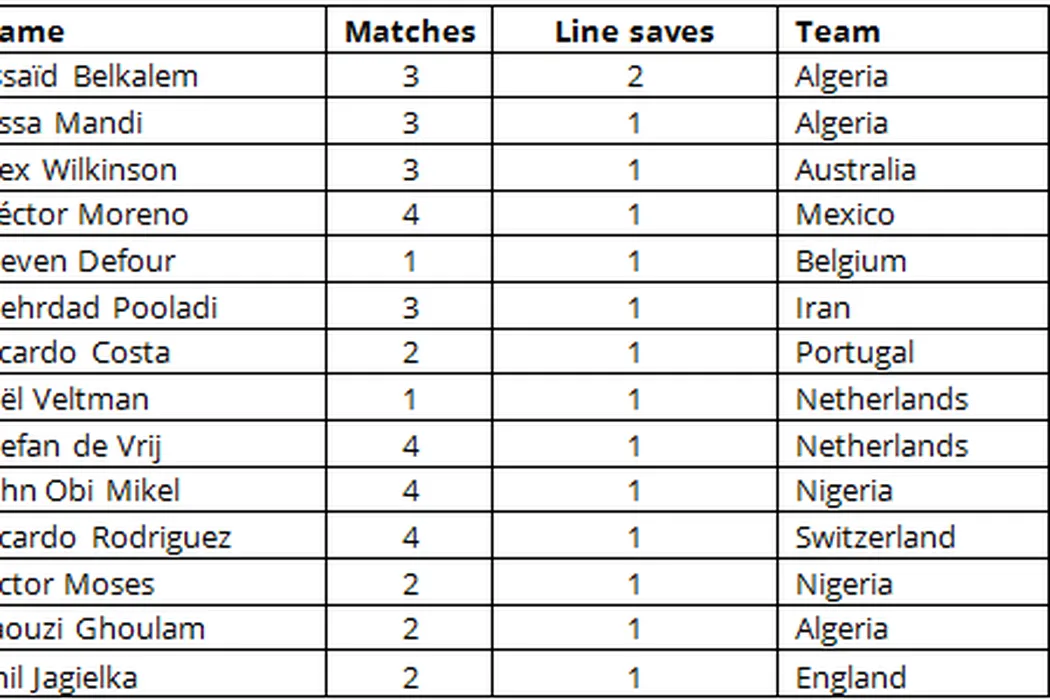
Task: Select the Switzerland team cell
Action: [875, 537]
